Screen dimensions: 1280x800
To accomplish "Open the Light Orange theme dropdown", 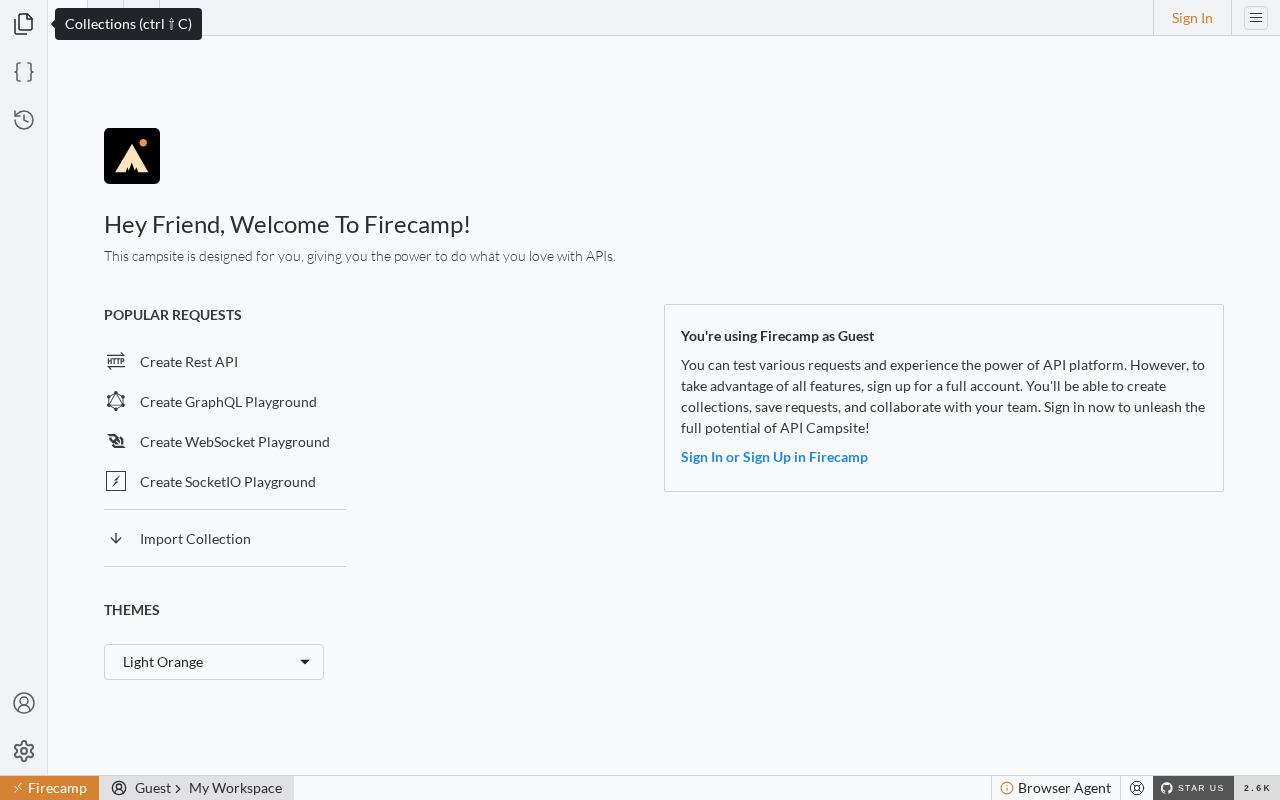I will (214, 662).
